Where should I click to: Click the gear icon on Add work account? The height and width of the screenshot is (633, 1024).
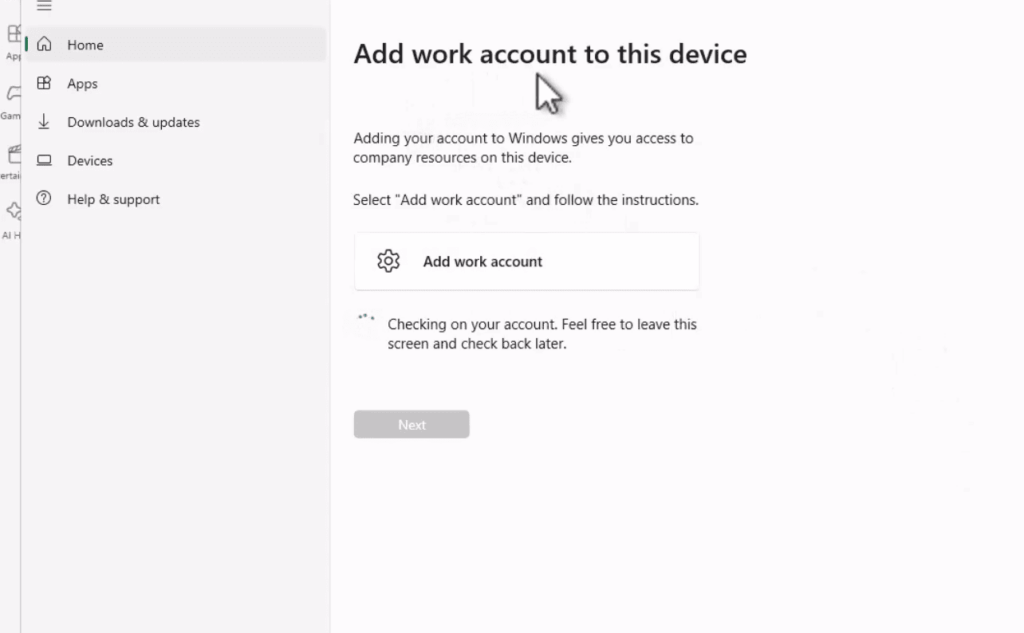[x=388, y=260]
